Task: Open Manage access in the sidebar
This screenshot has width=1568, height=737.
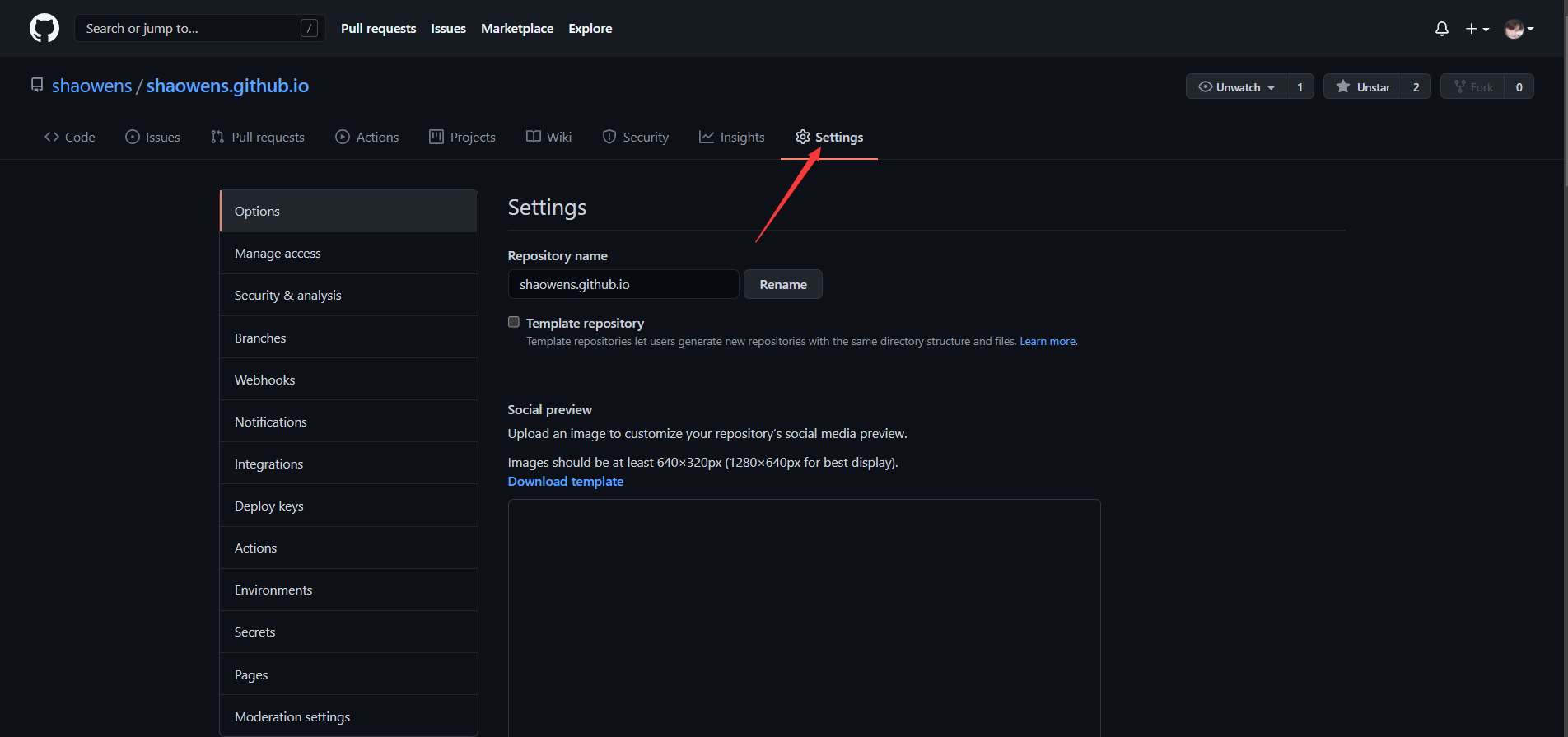Action: pyautogui.click(x=348, y=253)
